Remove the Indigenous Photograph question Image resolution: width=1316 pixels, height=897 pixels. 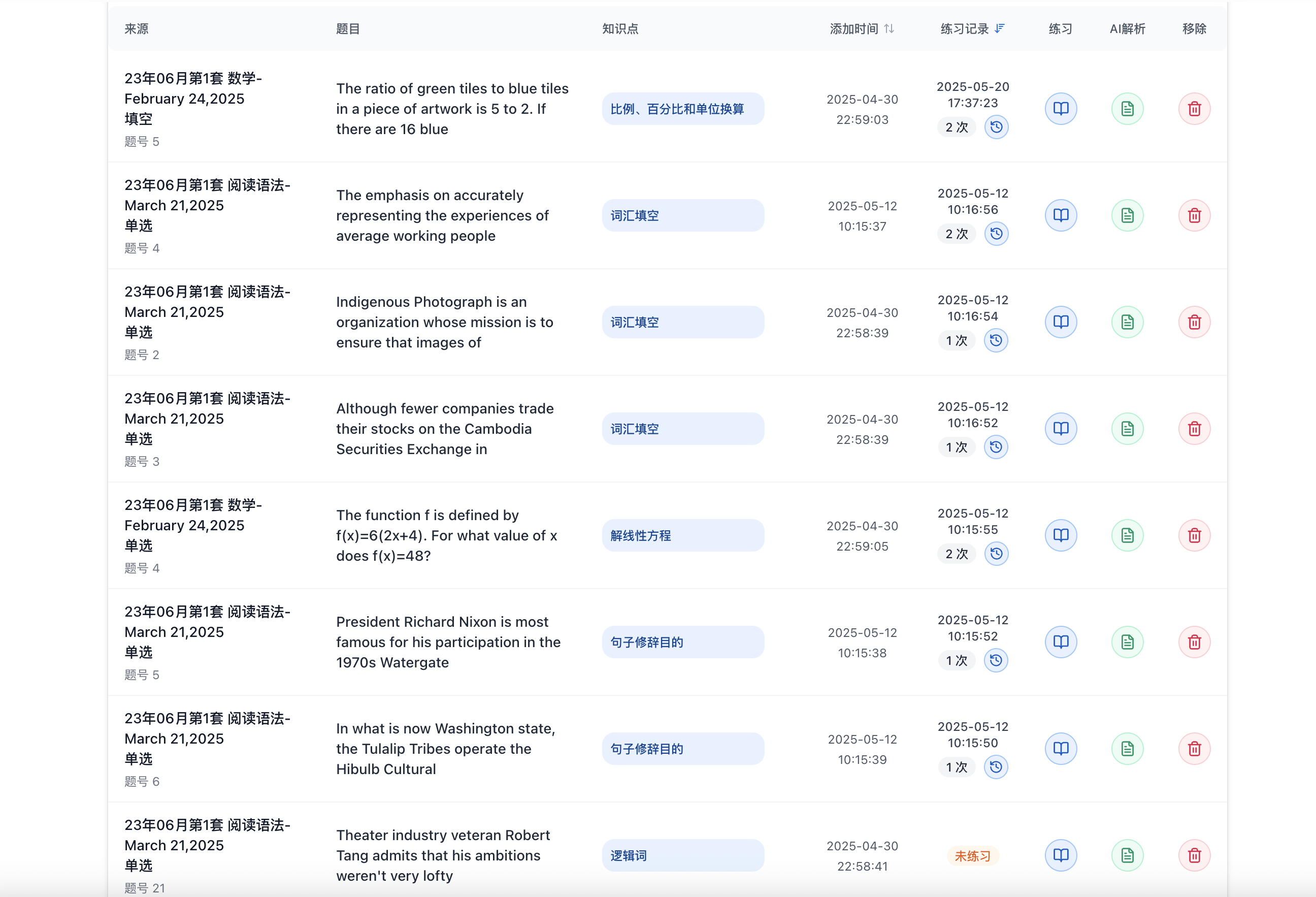tap(1194, 322)
